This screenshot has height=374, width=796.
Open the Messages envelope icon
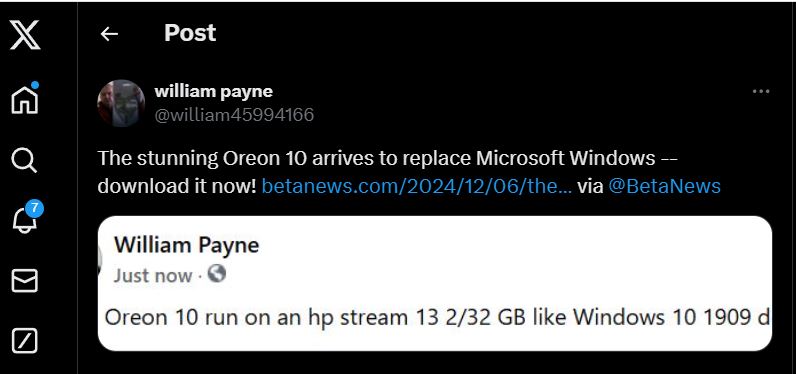24,281
